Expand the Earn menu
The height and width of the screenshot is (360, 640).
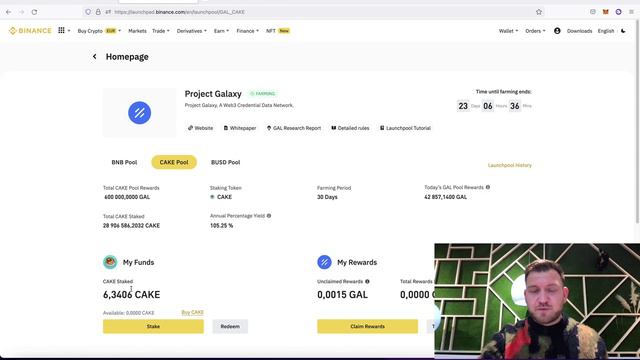pyautogui.click(x=221, y=31)
